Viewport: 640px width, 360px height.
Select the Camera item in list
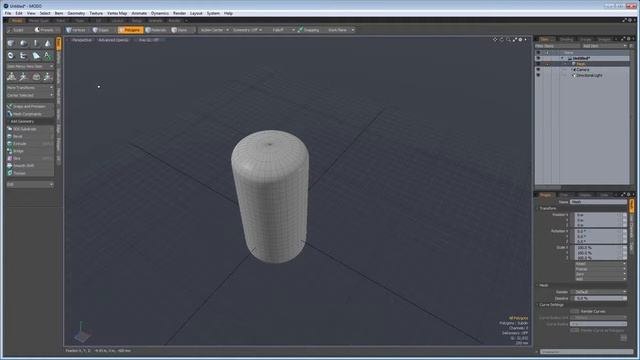click(582, 70)
